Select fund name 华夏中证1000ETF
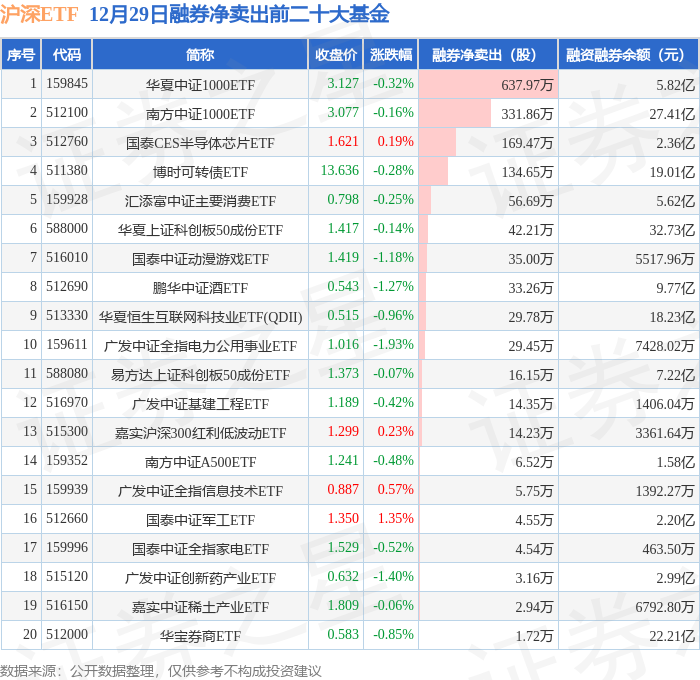Screen dimensions: 700x680 [x=200, y=85]
